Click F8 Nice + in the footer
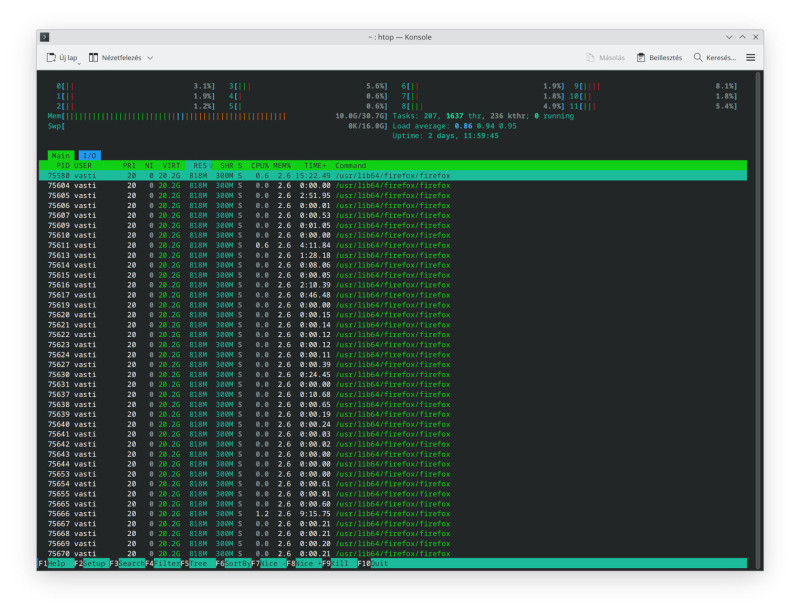The width and height of the screenshot is (800, 614). 304,563
